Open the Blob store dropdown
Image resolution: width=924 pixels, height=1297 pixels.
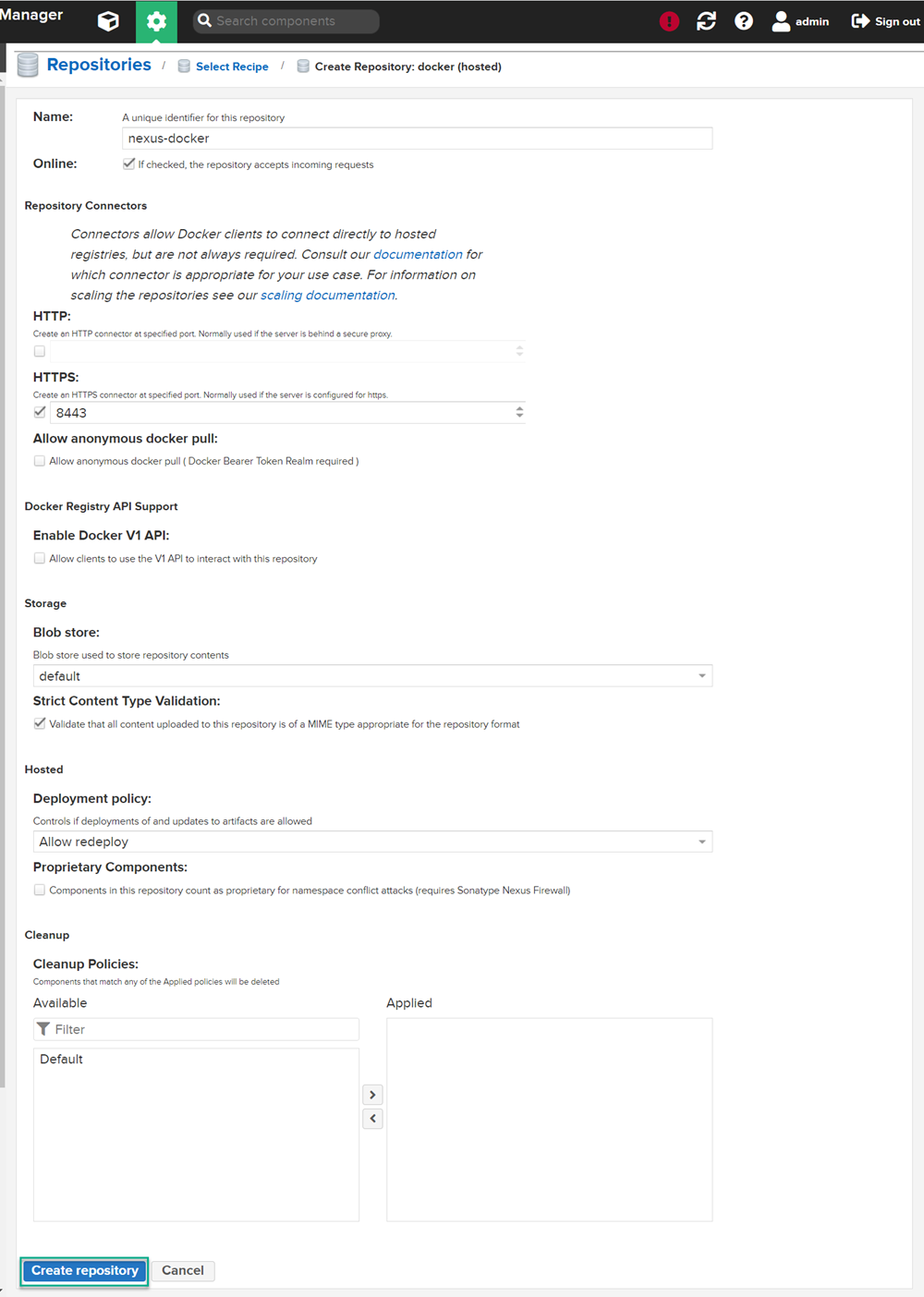(702, 675)
